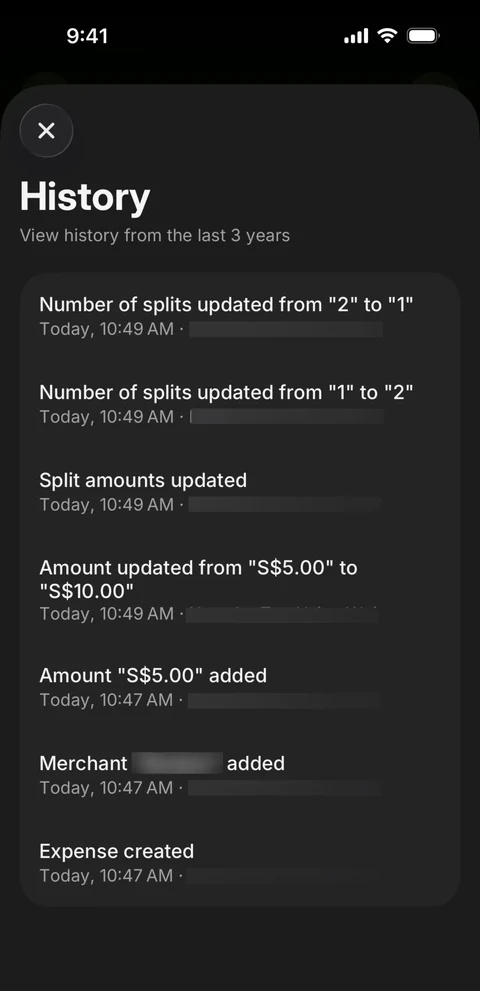This screenshot has width=480, height=991.
Task: Tap the 9:41 clock in the status bar
Action: click(87, 36)
